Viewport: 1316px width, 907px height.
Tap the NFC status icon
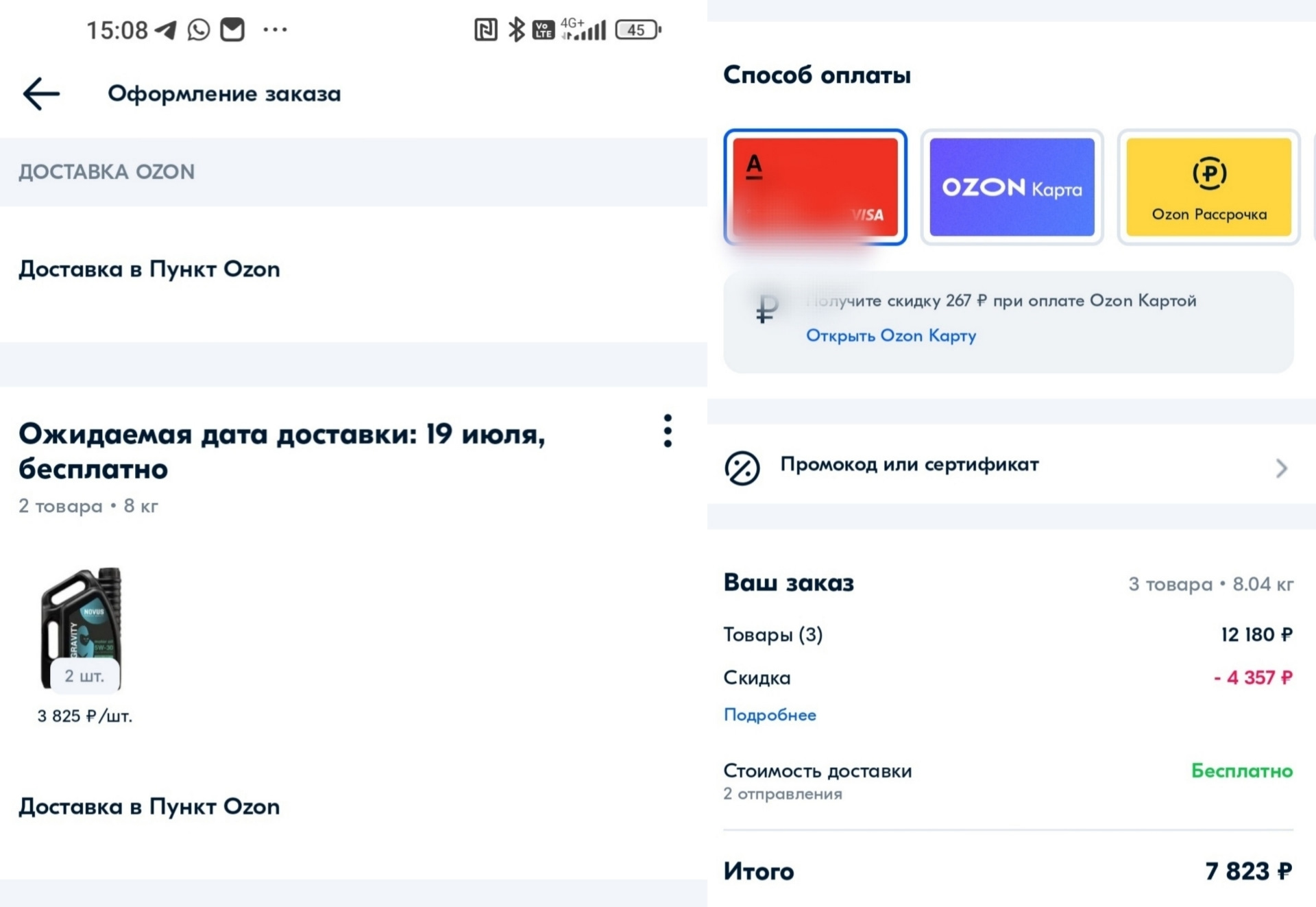[x=485, y=30]
